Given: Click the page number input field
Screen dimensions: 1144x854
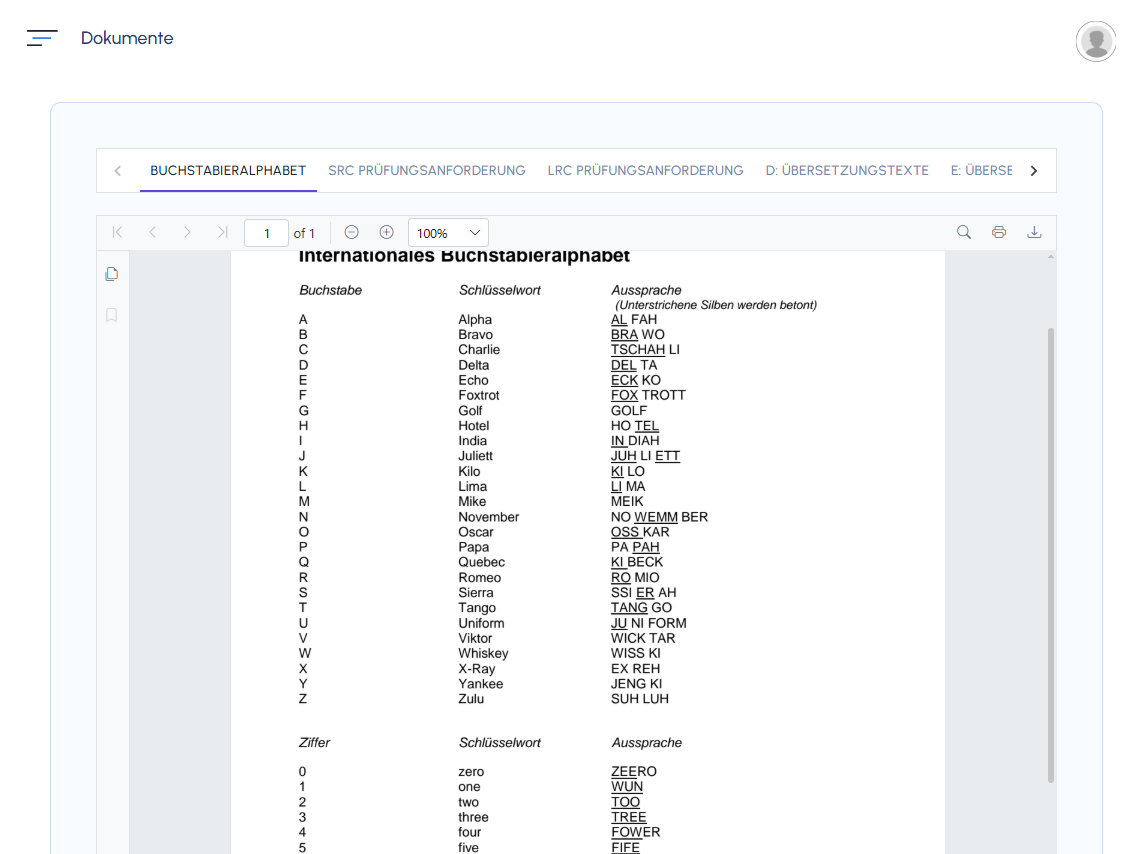Looking at the screenshot, I should 266,233.
